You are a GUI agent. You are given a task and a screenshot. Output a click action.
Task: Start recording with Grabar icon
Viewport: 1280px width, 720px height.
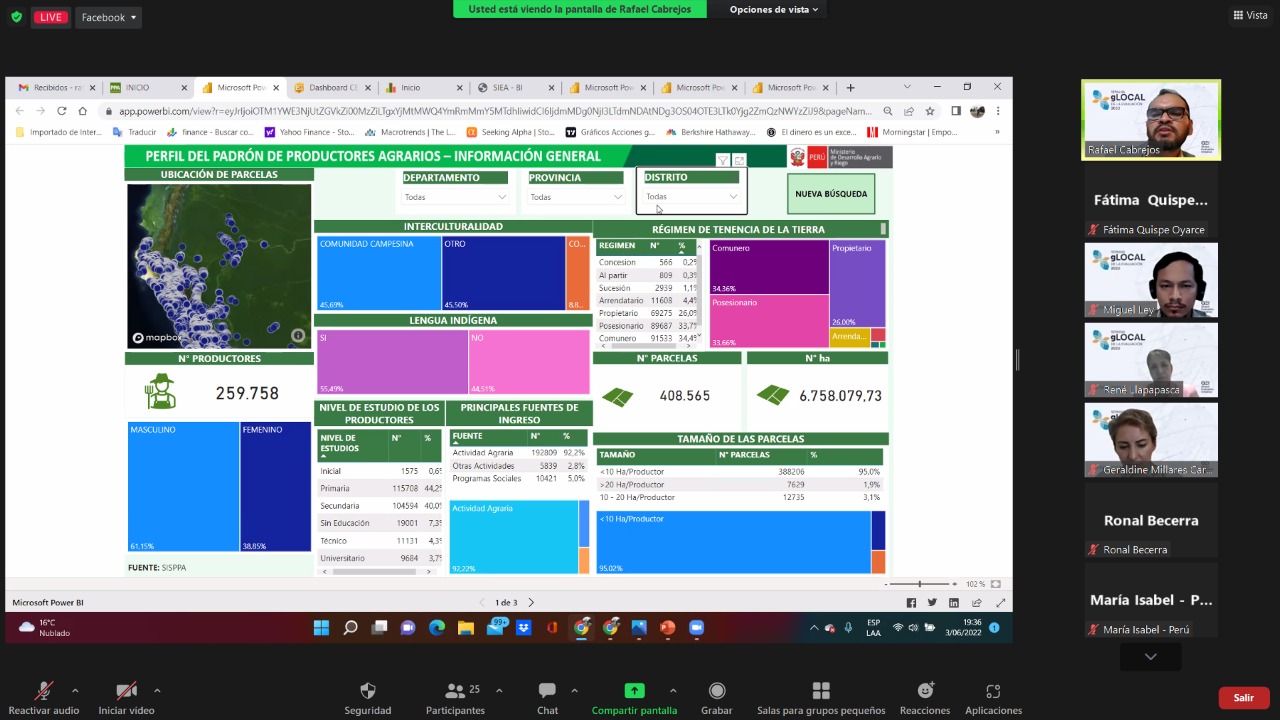pyautogui.click(x=717, y=691)
